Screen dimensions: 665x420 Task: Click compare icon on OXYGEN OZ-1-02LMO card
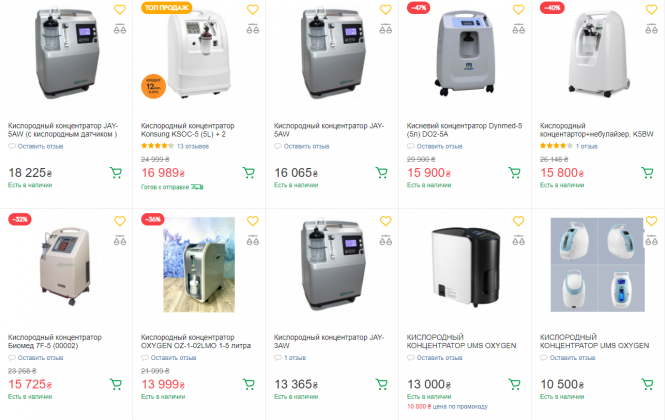[x=252, y=241]
